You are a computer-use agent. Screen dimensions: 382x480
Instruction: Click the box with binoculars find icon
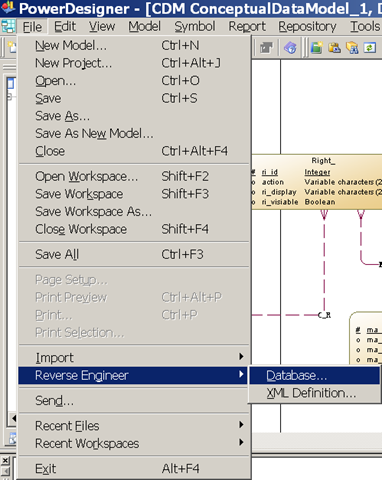[352, 48]
